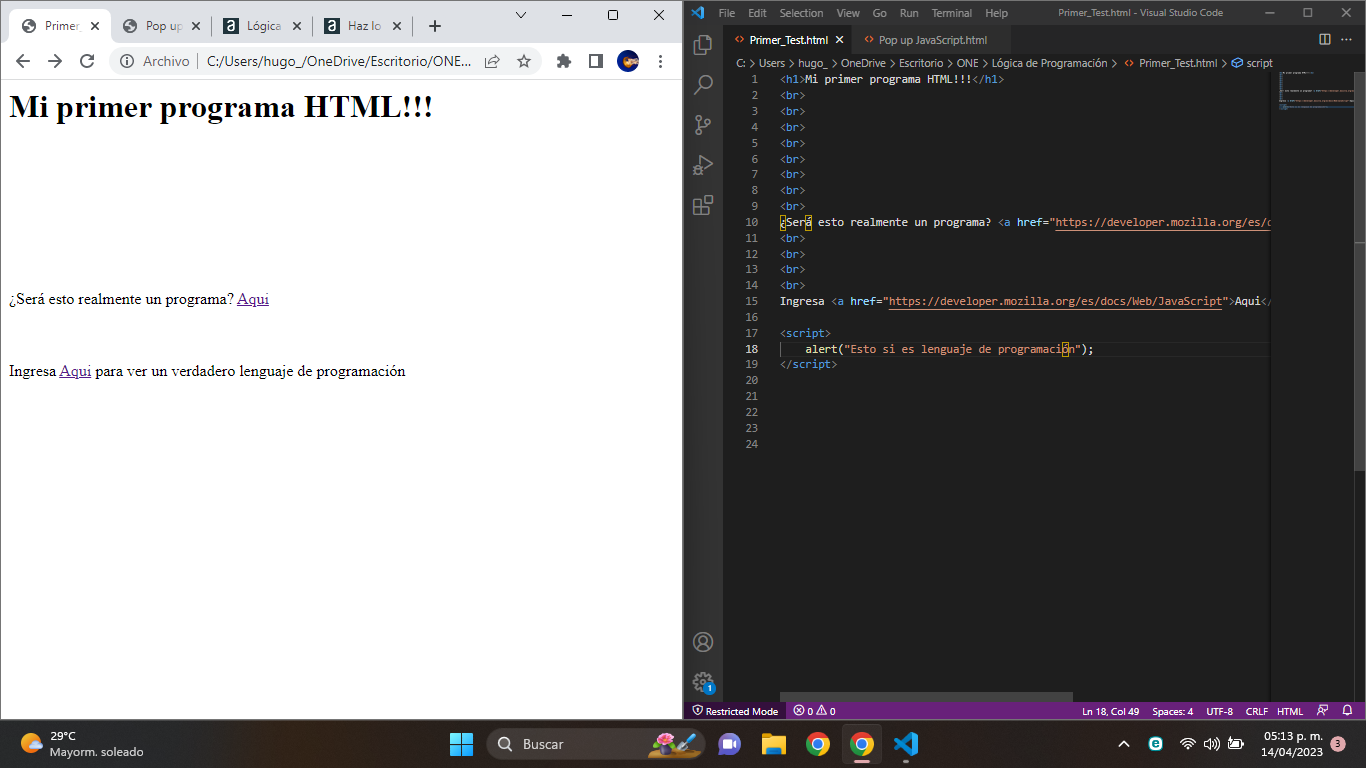Expand the ONE breadcrumb folder
Image resolution: width=1366 pixels, height=768 pixels.
point(967,63)
